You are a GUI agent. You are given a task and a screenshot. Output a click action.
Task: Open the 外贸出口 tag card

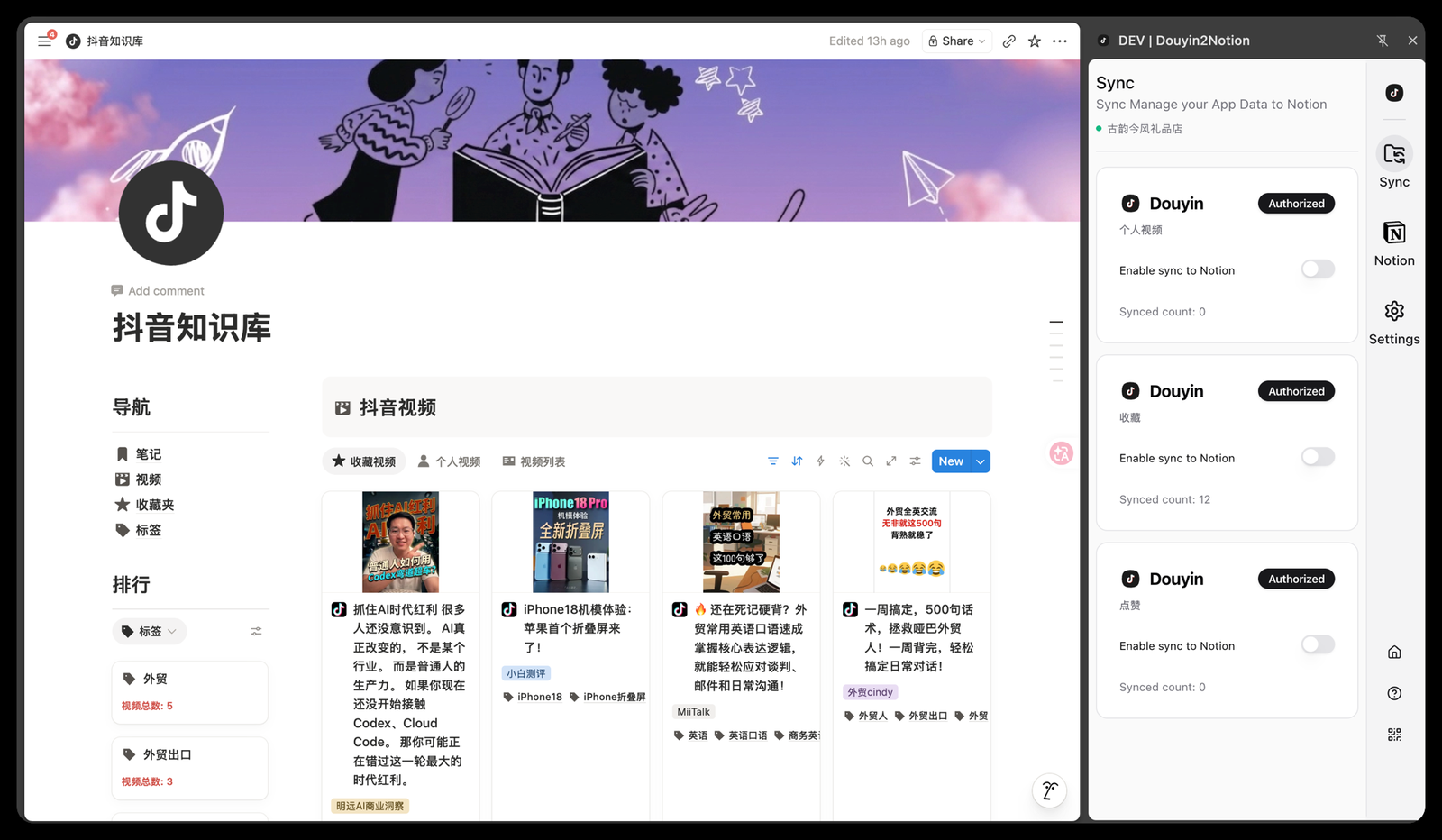pos(190,768)
